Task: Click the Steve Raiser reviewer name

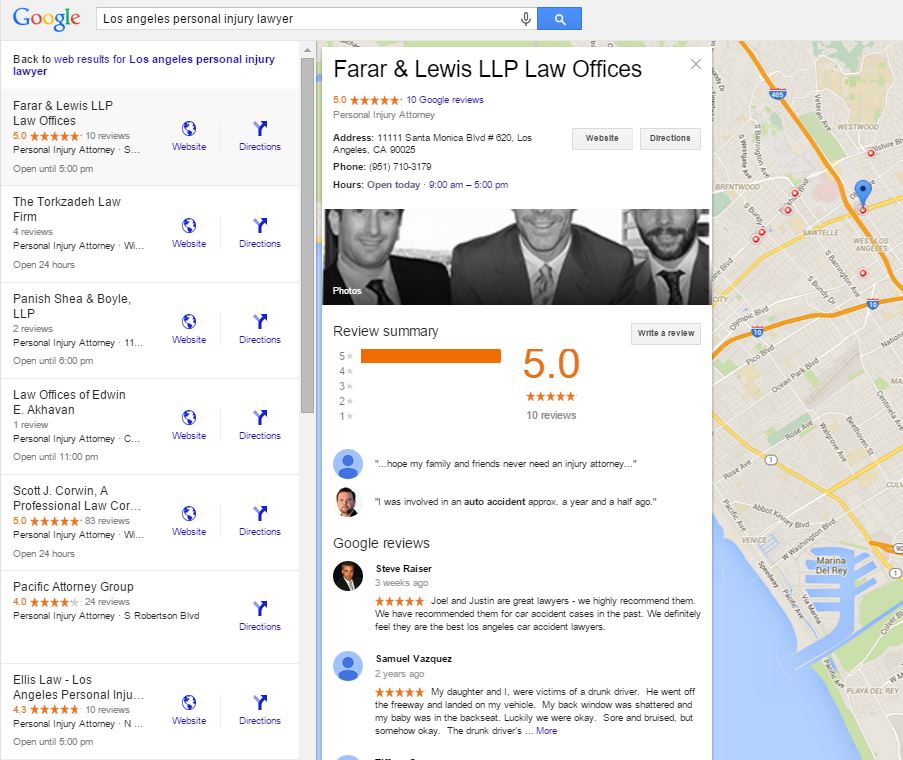Action: [404, 569]
